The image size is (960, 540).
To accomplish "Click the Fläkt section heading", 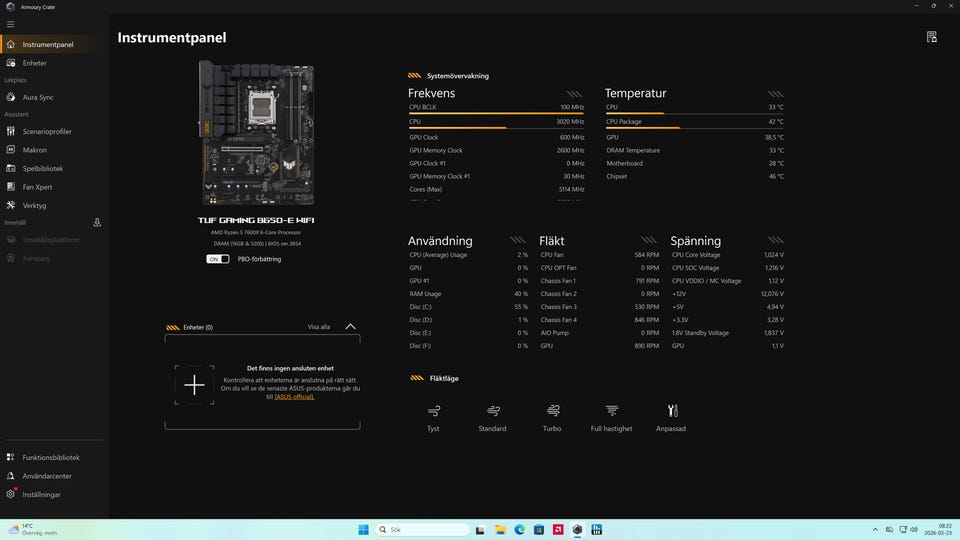I will 552,241.
